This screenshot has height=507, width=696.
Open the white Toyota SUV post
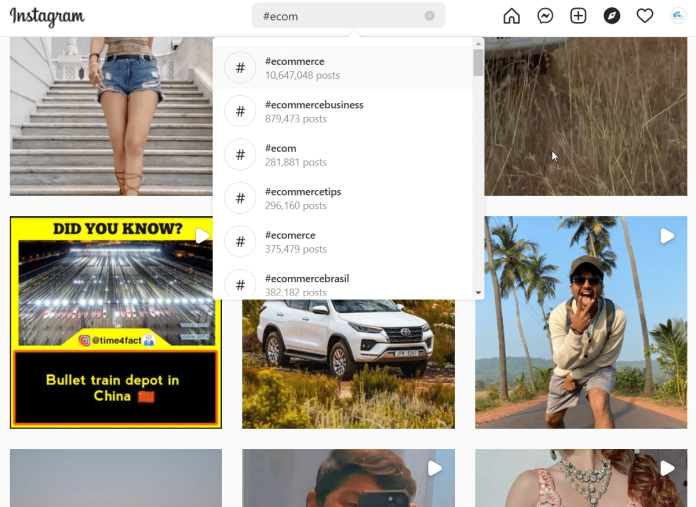click(x=348, y=364)
